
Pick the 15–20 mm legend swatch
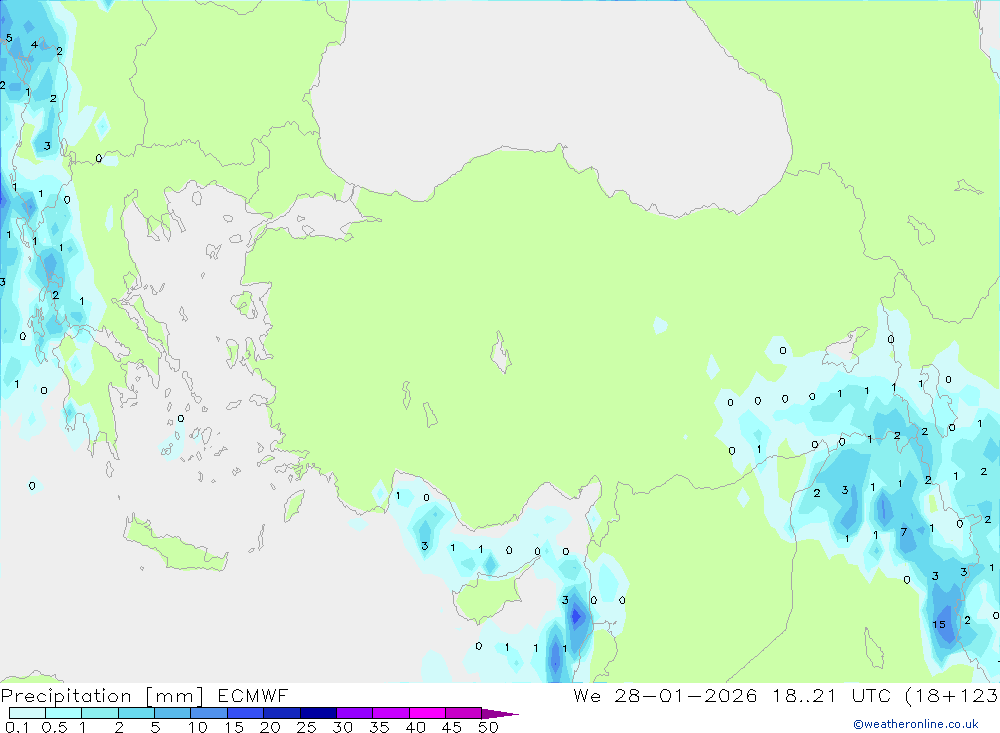pyautogui.click(x=245, y=713)
